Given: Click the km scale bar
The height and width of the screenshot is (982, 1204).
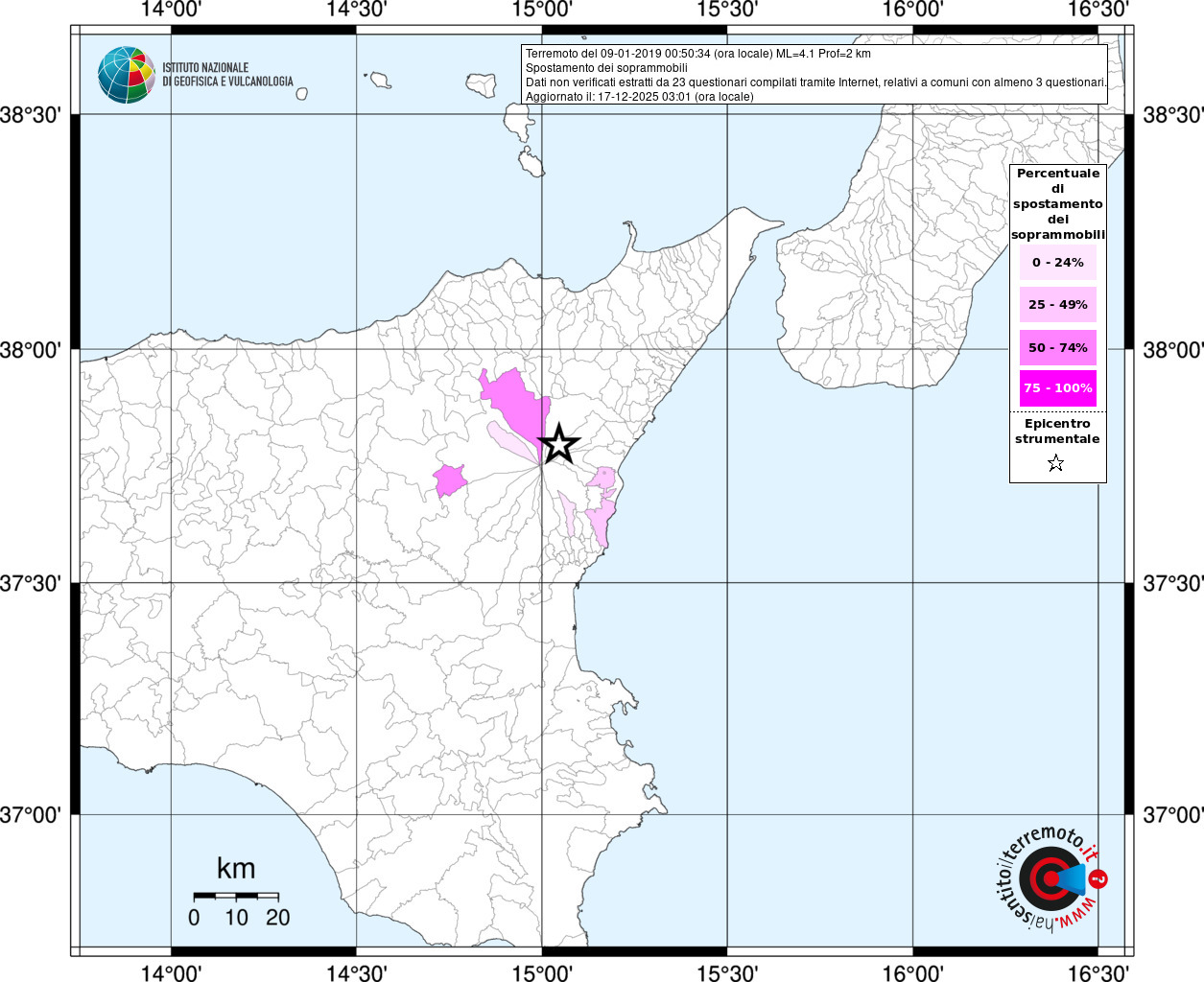Looking at the screenshot, I should (236, 897).
